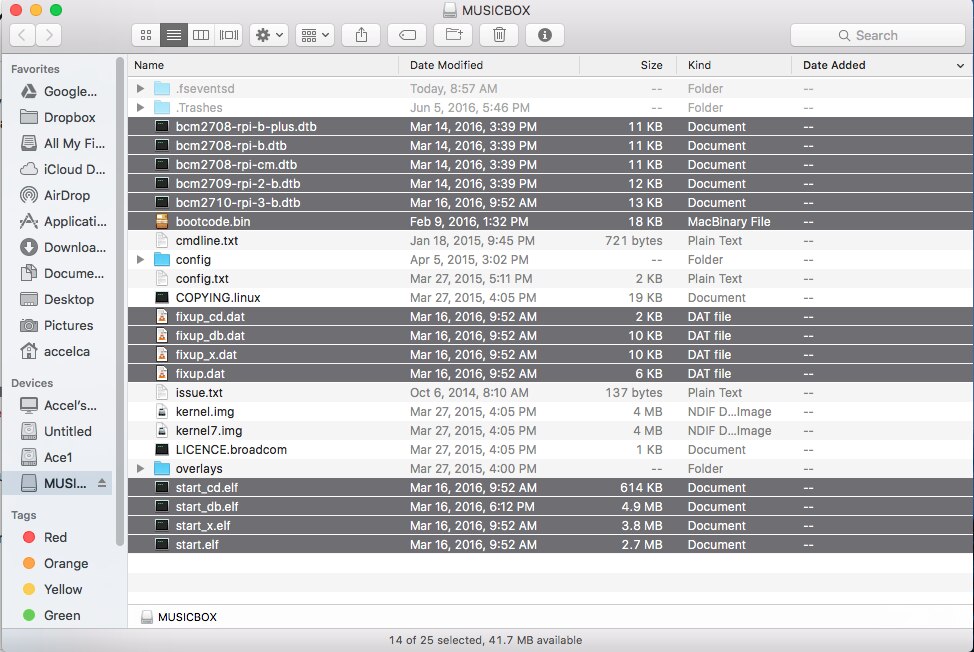Click the Search field
This screenshot has width=974, height=652.
(876, 35)
